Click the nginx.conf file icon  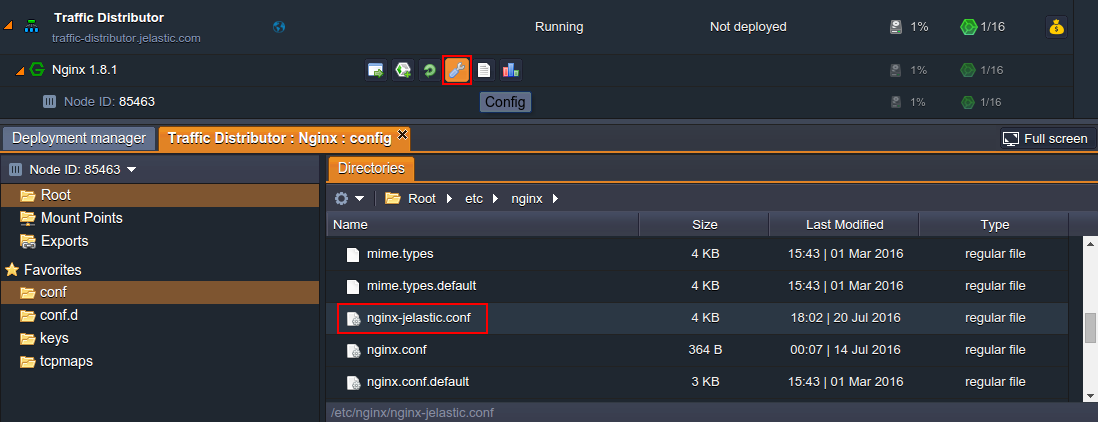tap(354, 350)
